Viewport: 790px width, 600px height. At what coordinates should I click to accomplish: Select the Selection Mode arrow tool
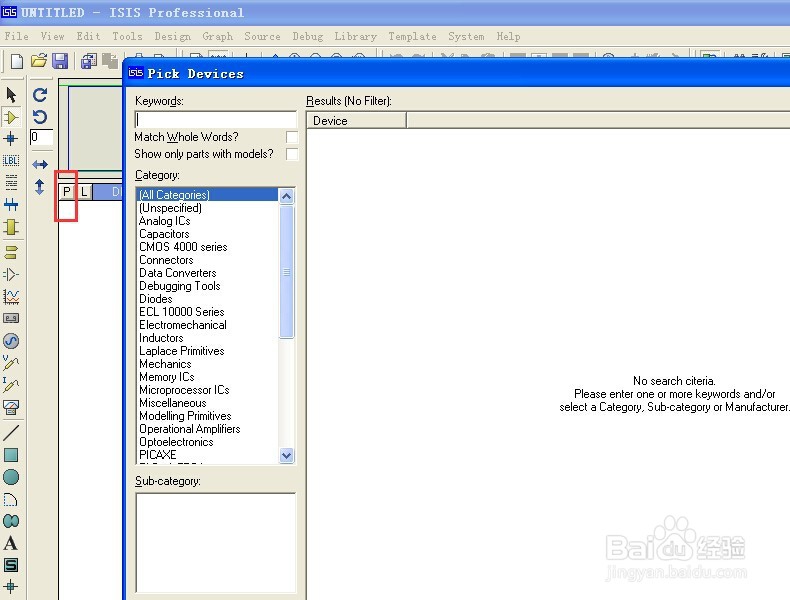(x=11, y=95)
